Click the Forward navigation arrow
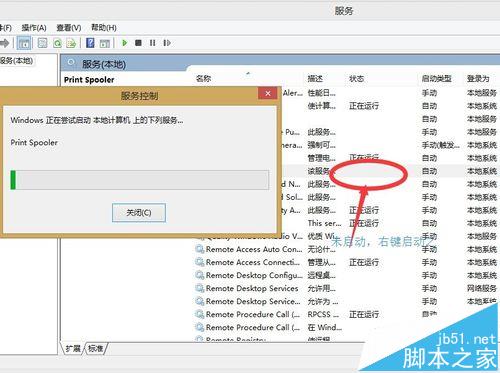The height and width of the screenshot is (373, 500). click(x=4, y=43)
